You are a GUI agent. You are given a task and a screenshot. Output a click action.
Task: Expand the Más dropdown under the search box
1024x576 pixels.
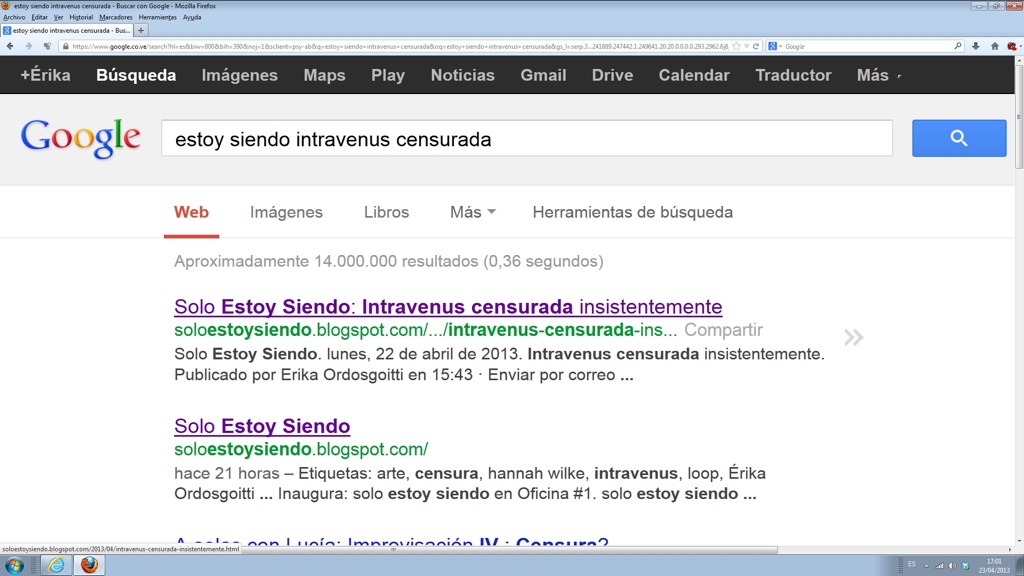473,212
